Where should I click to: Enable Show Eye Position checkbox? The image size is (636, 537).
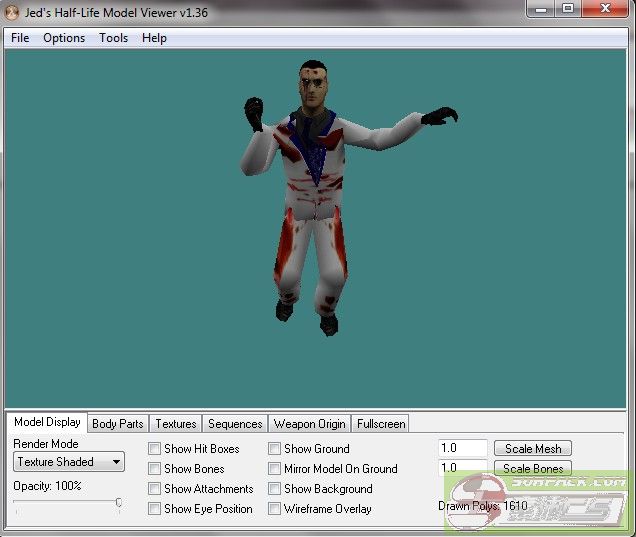[x=154, y=508]
